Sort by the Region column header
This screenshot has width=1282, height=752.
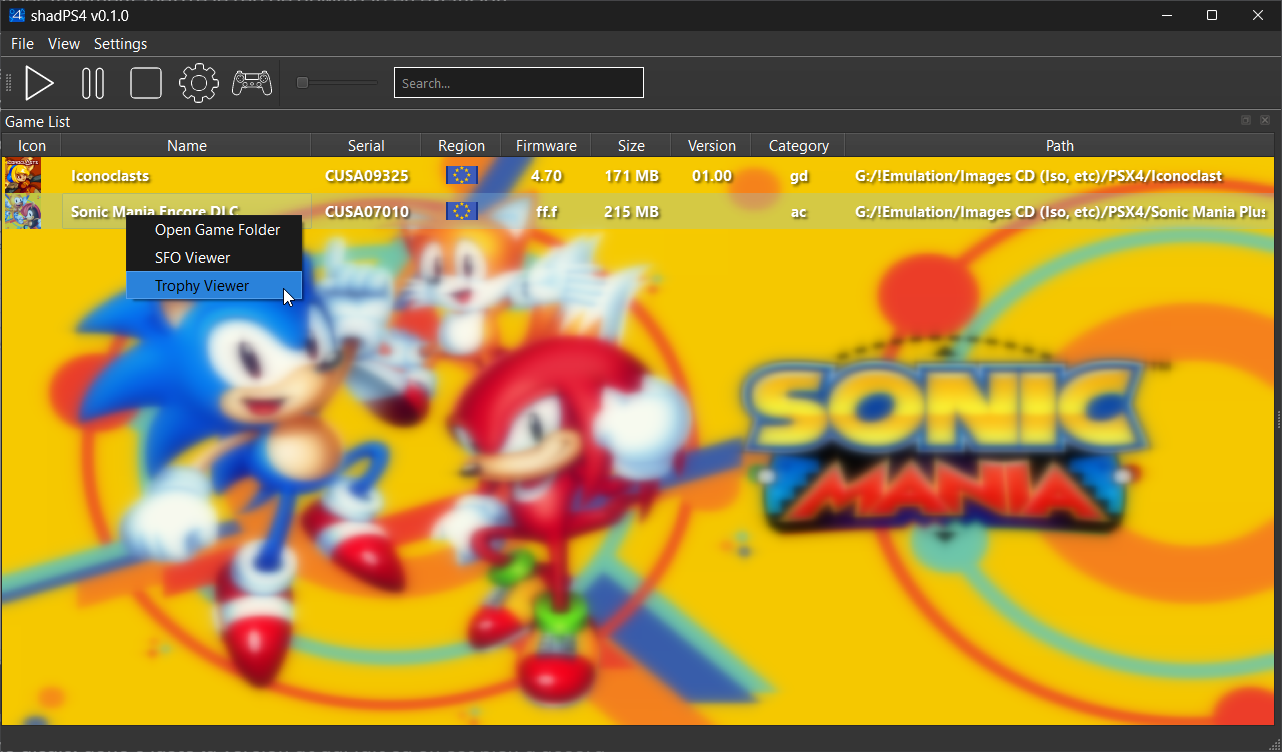[x=461, y=146]
